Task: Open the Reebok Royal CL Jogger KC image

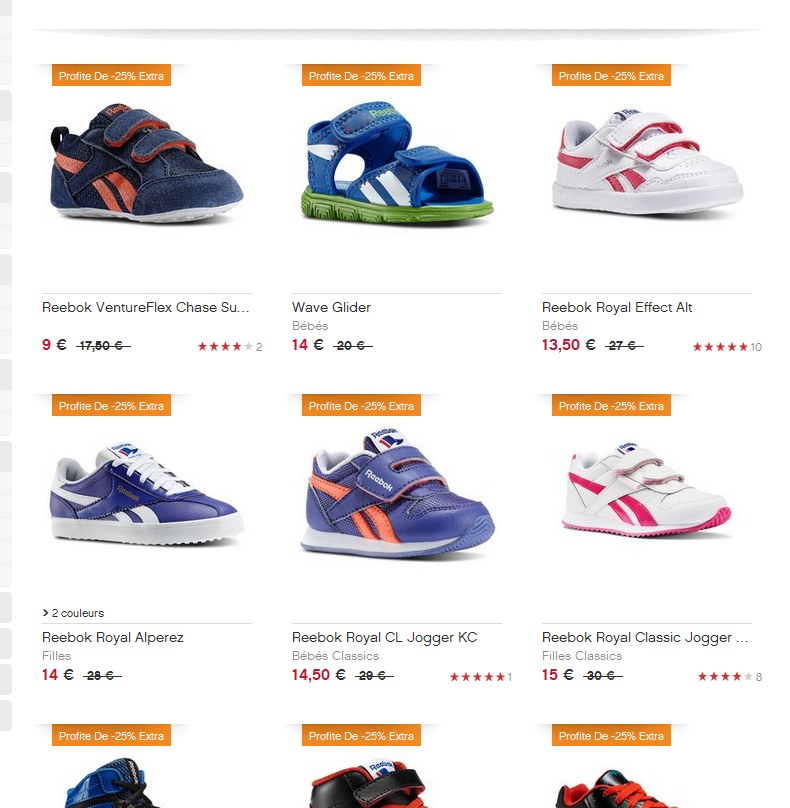Action: (x=397, y=492)
